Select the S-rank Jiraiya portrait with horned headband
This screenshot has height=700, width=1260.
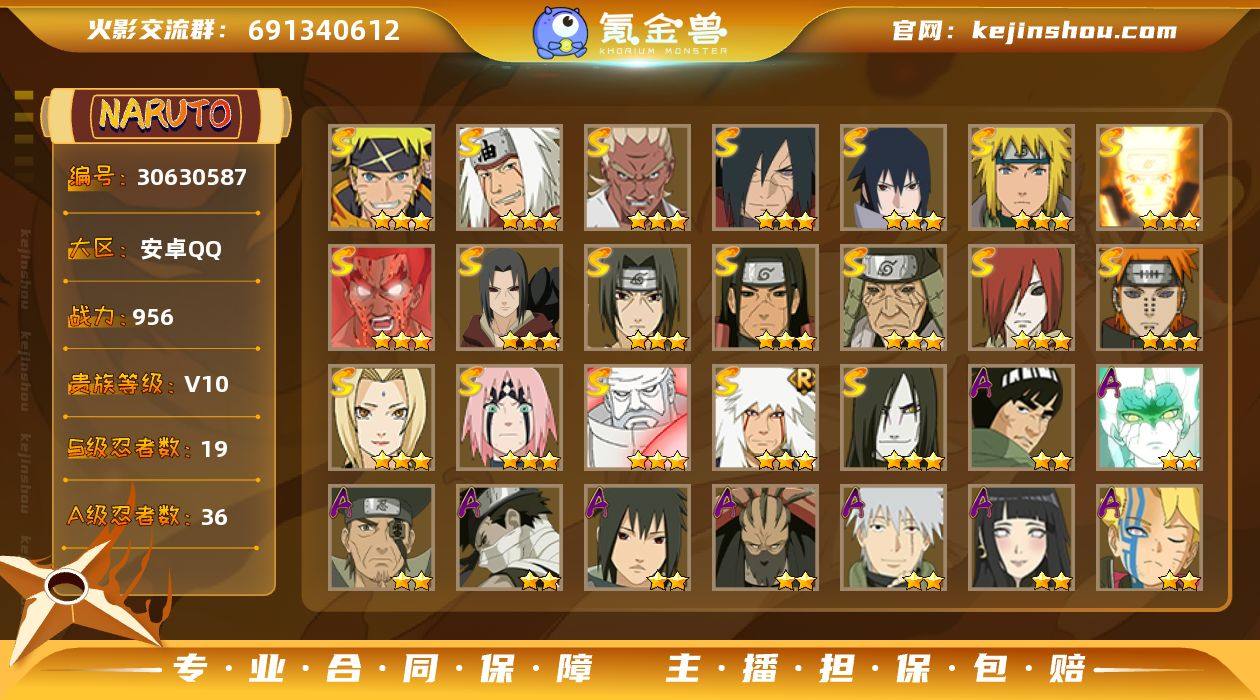tap(510, 178)
